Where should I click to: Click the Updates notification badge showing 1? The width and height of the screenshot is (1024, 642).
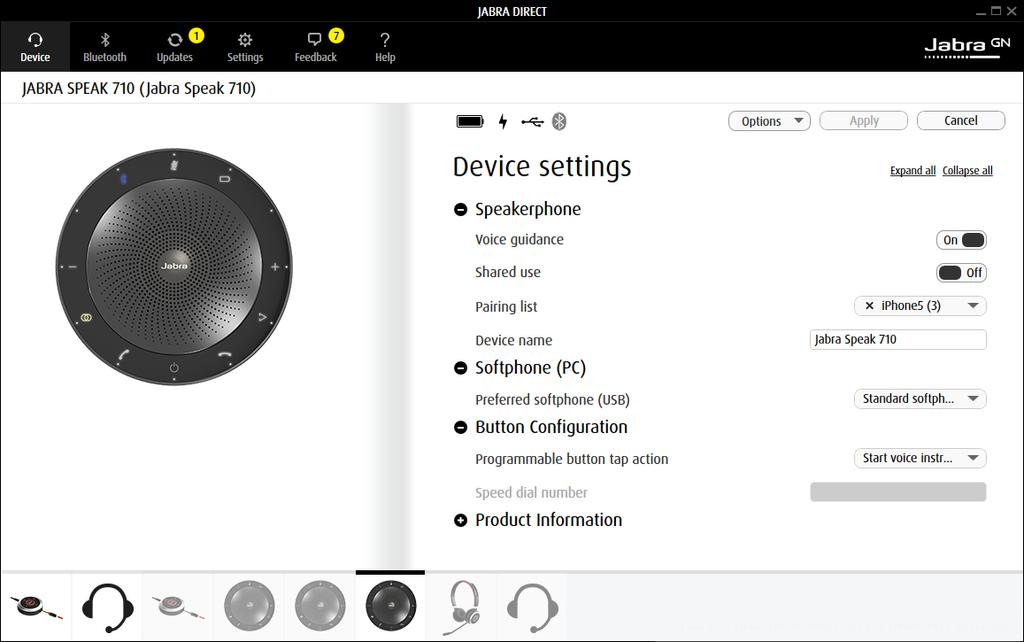click(196, 35)
